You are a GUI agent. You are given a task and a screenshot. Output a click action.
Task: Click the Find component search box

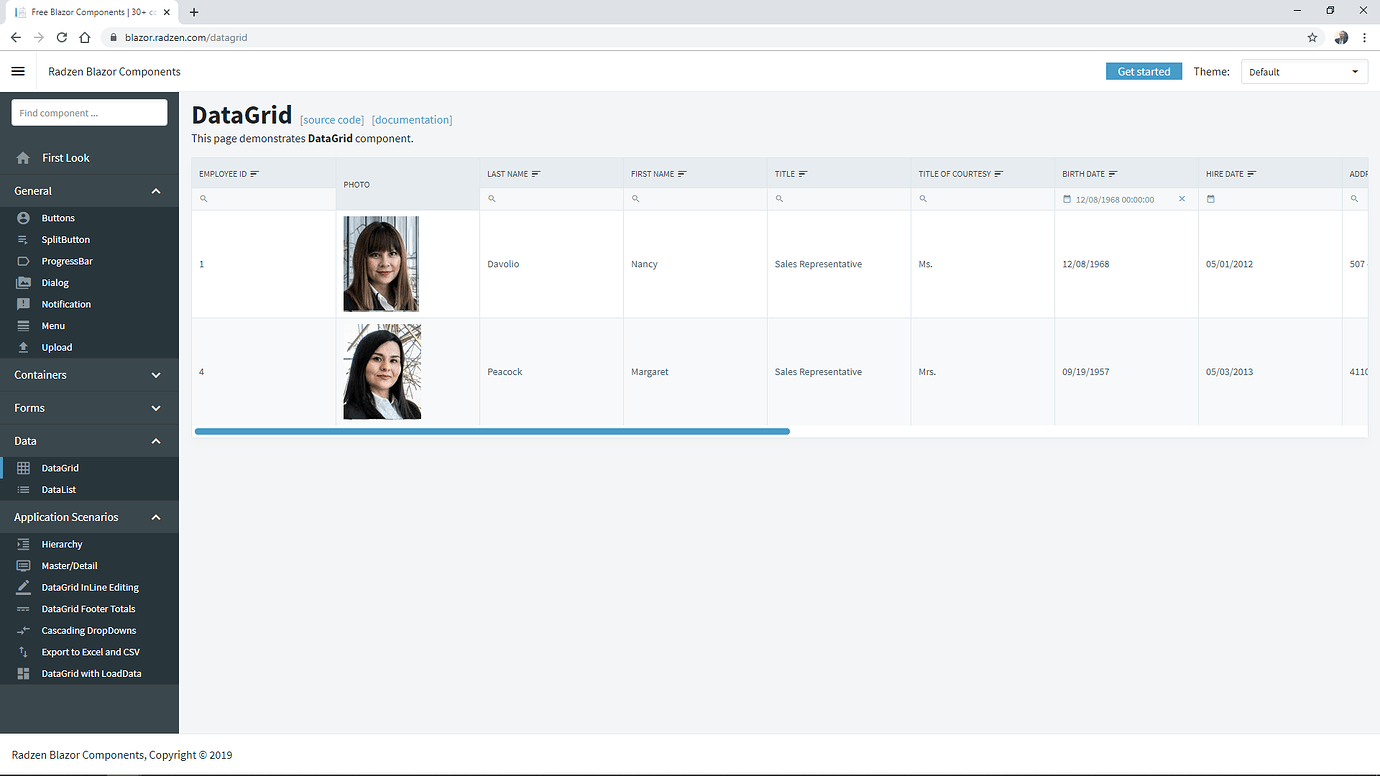point(89,113)
